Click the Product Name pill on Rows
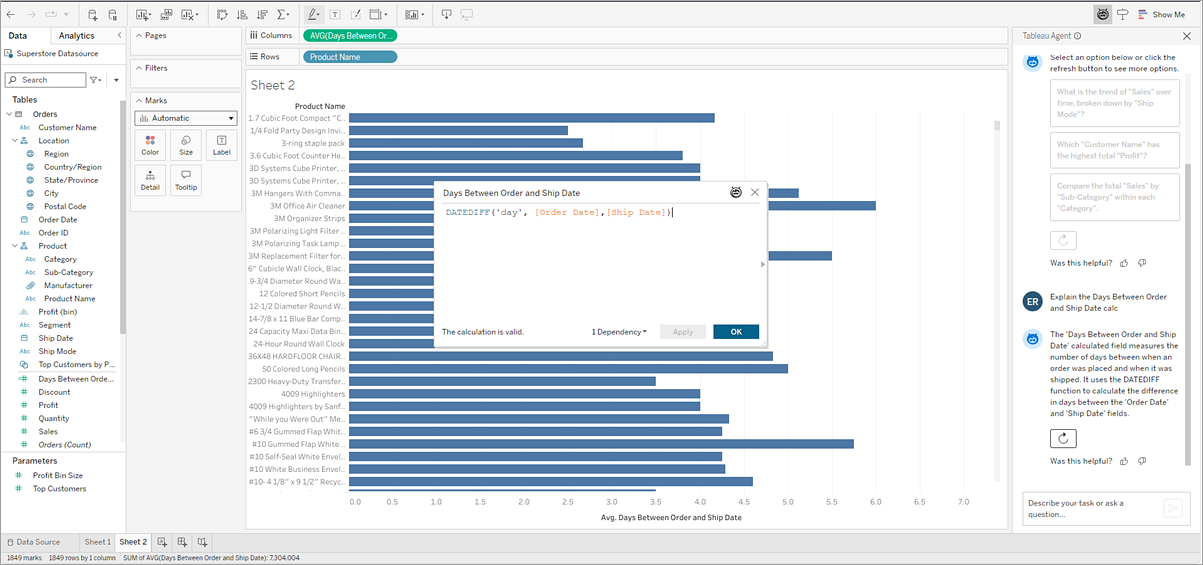The height and width of the screenshot is (565, 1203). click(x=350, y=57)
